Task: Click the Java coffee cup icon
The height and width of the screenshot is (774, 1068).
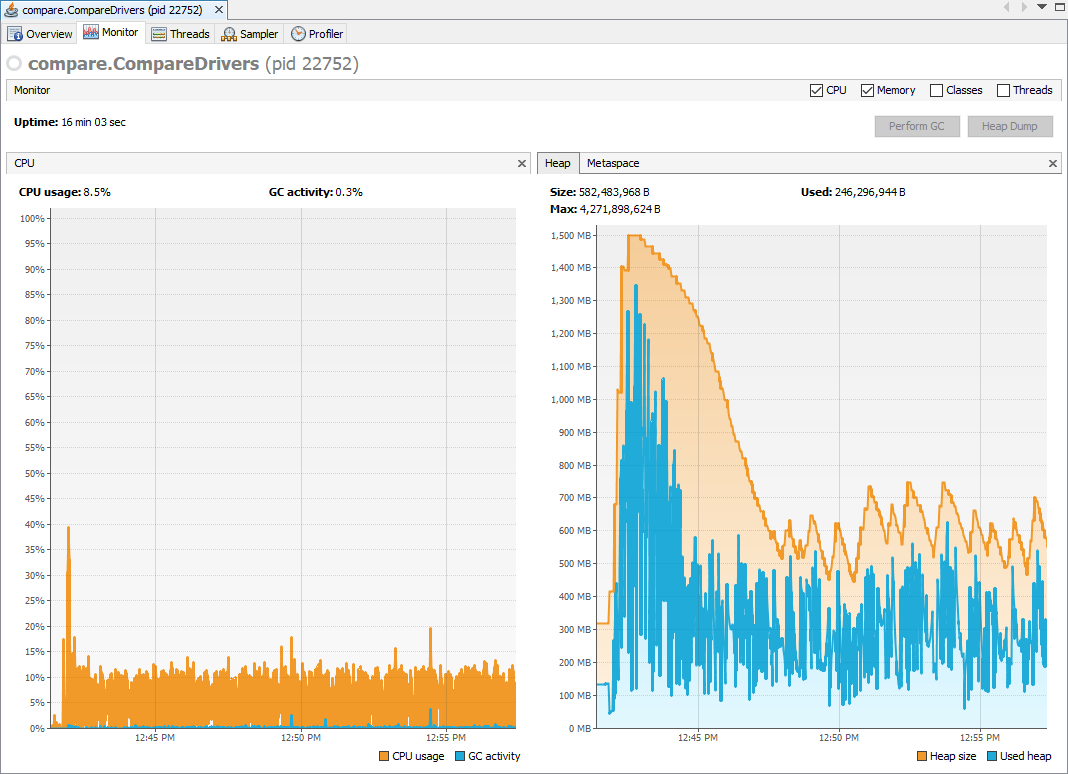Action: coord(10,9)
